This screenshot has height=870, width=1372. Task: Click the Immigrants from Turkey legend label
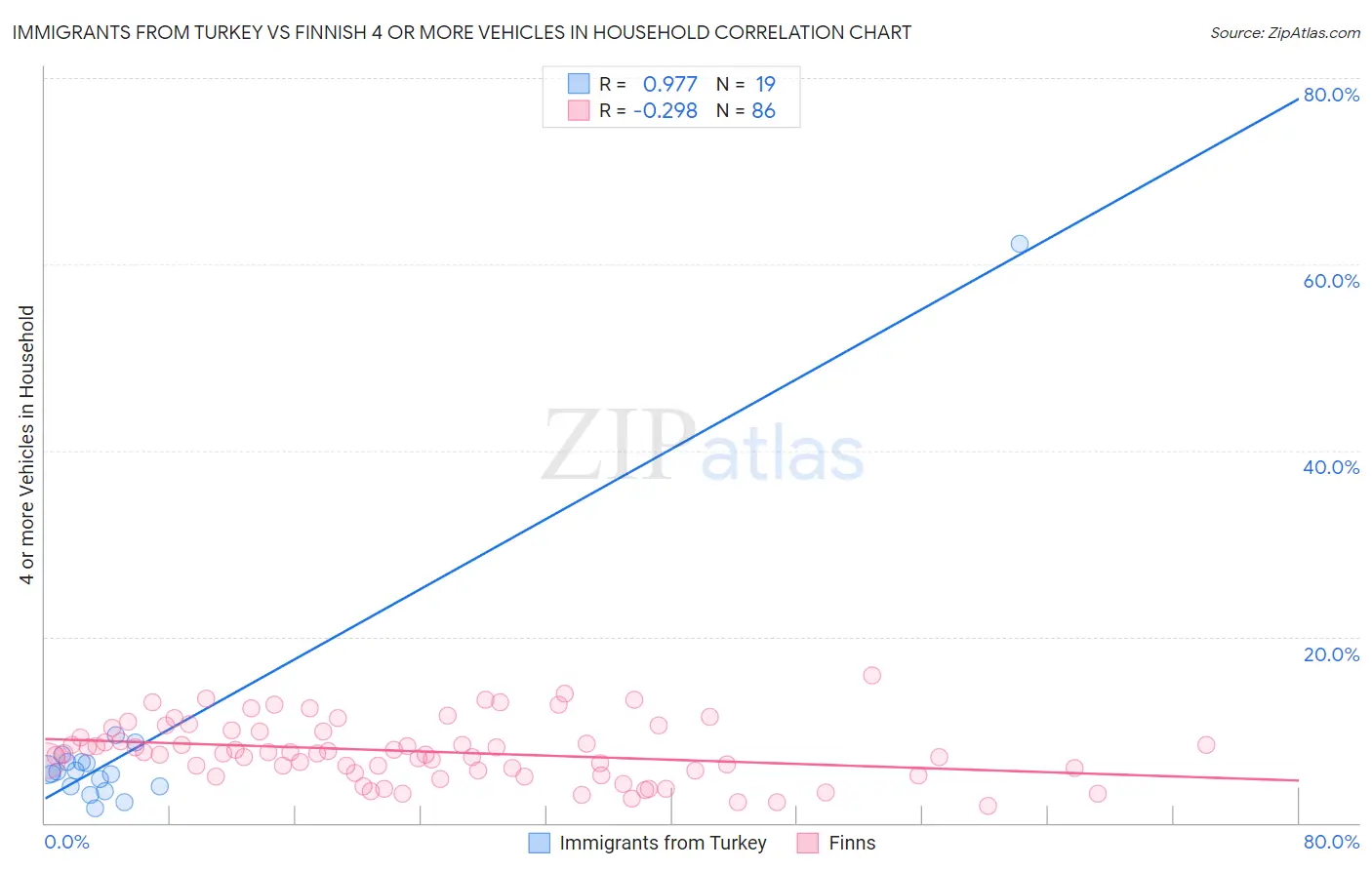pos(663,843)
